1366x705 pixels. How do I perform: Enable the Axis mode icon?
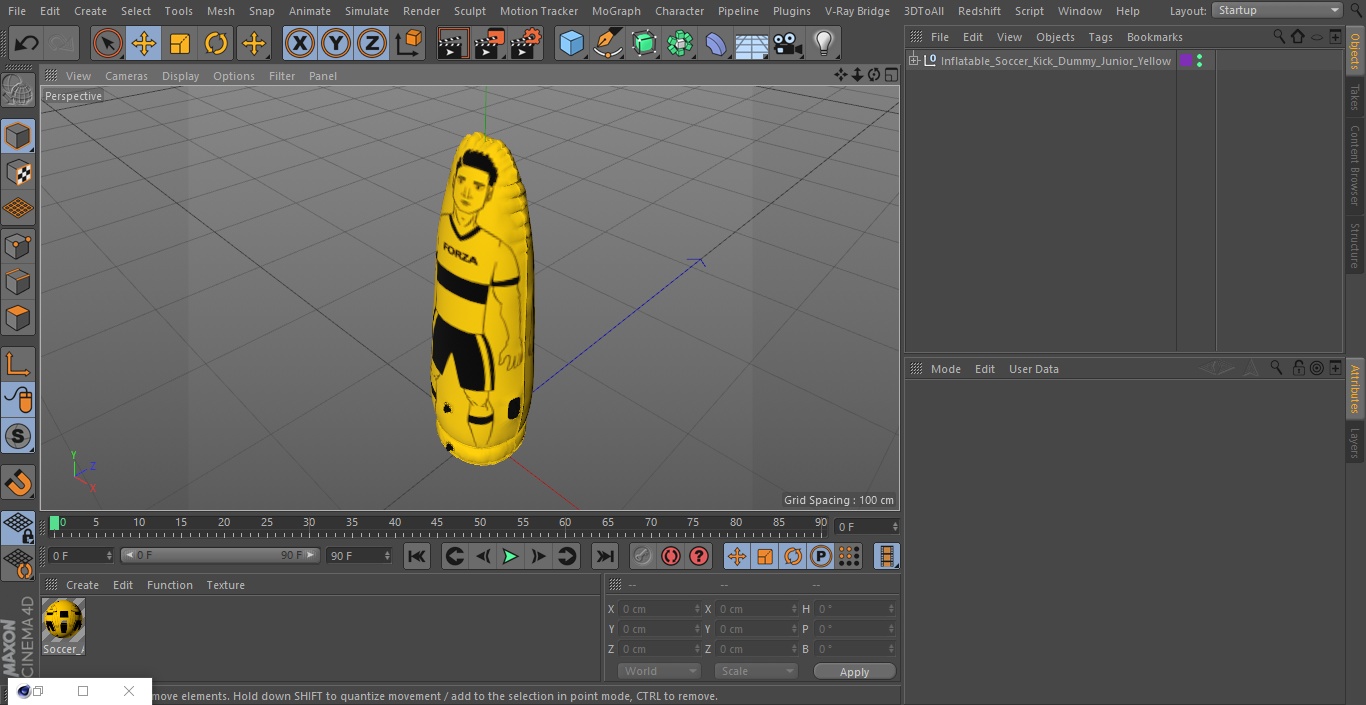click(x=18, y=364)
